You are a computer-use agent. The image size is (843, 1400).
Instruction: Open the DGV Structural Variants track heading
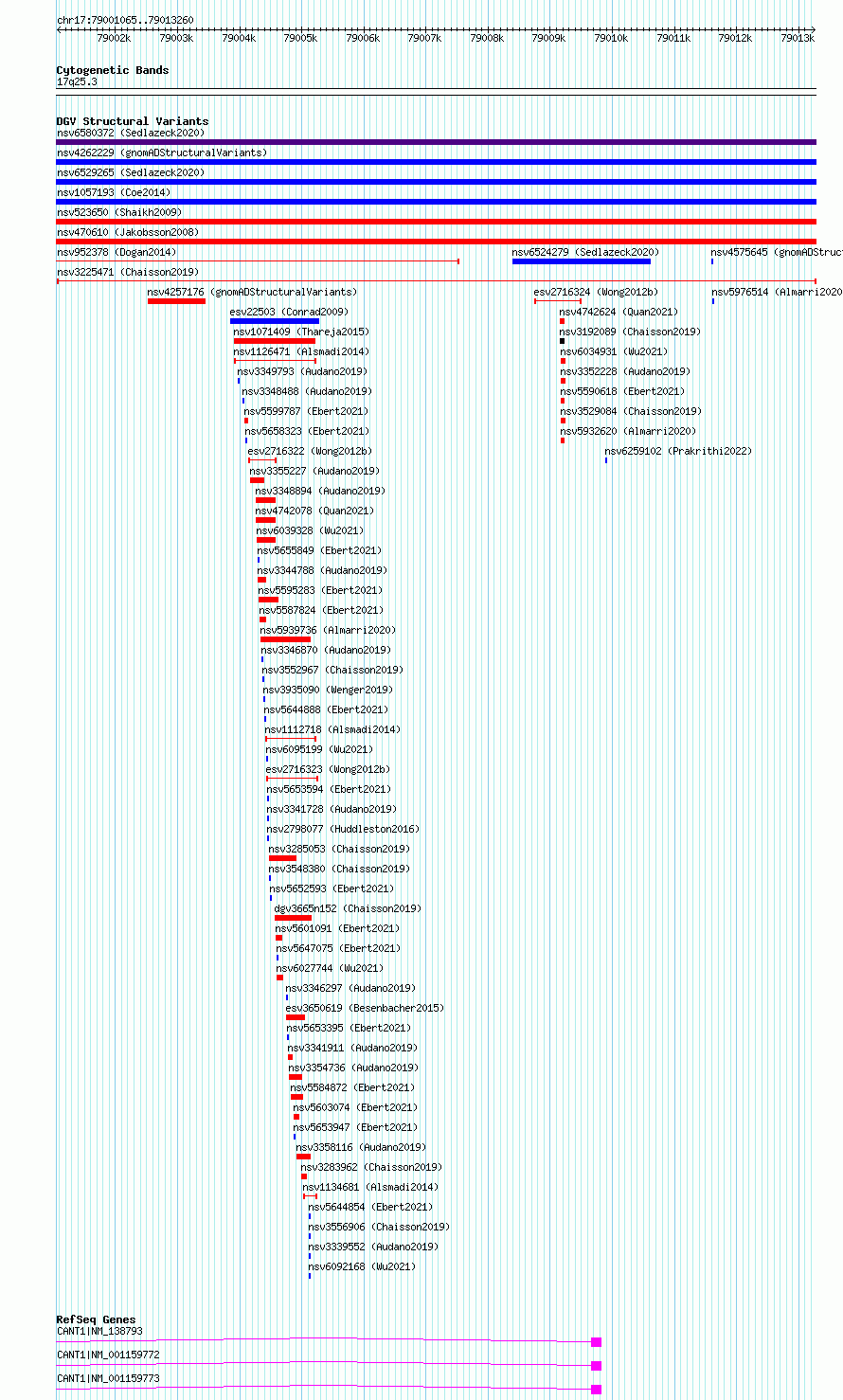(x=133, y=121)
